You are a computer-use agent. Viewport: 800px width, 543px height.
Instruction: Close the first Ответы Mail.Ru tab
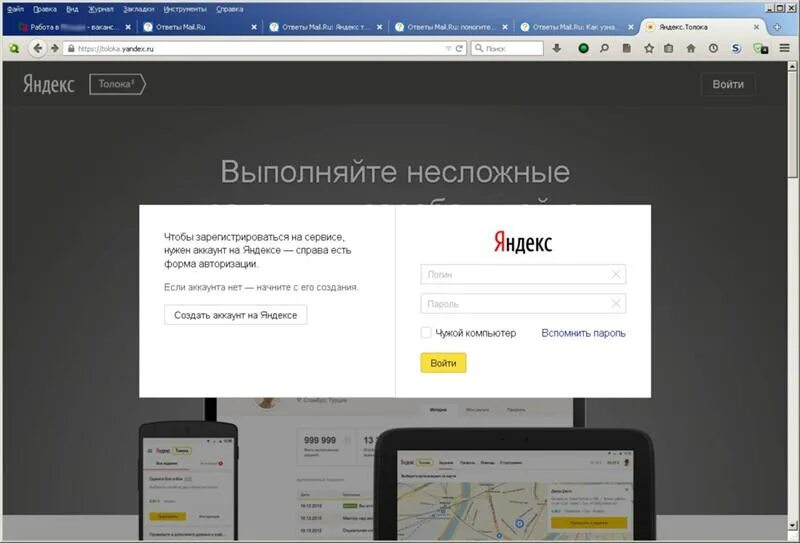[x=254, y=27]
